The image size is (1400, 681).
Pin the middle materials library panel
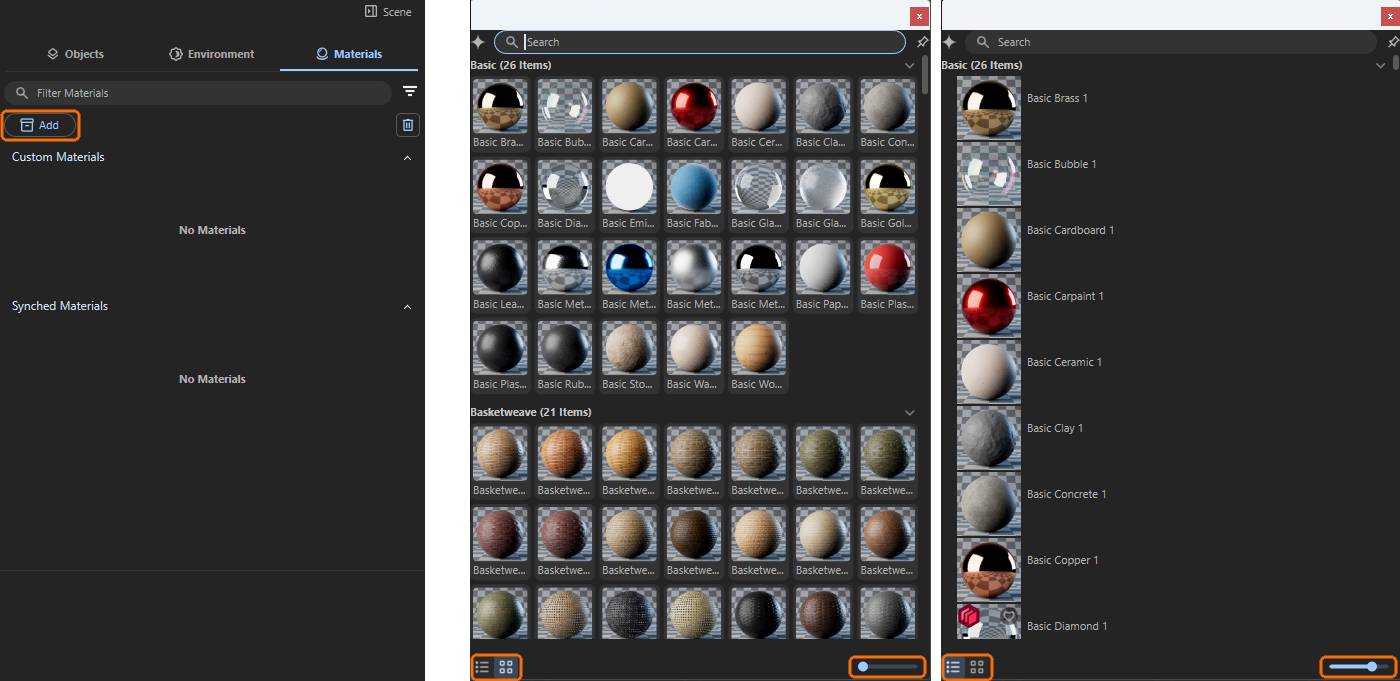pos(922,42)
